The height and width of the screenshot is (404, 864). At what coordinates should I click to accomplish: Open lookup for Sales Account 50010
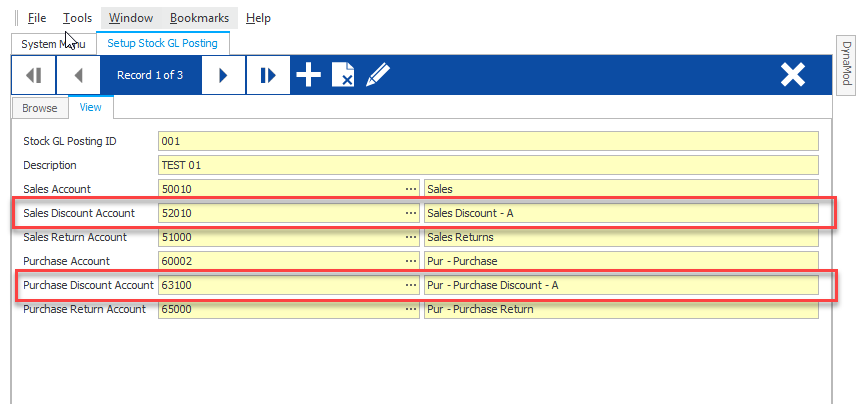[411, 189]
